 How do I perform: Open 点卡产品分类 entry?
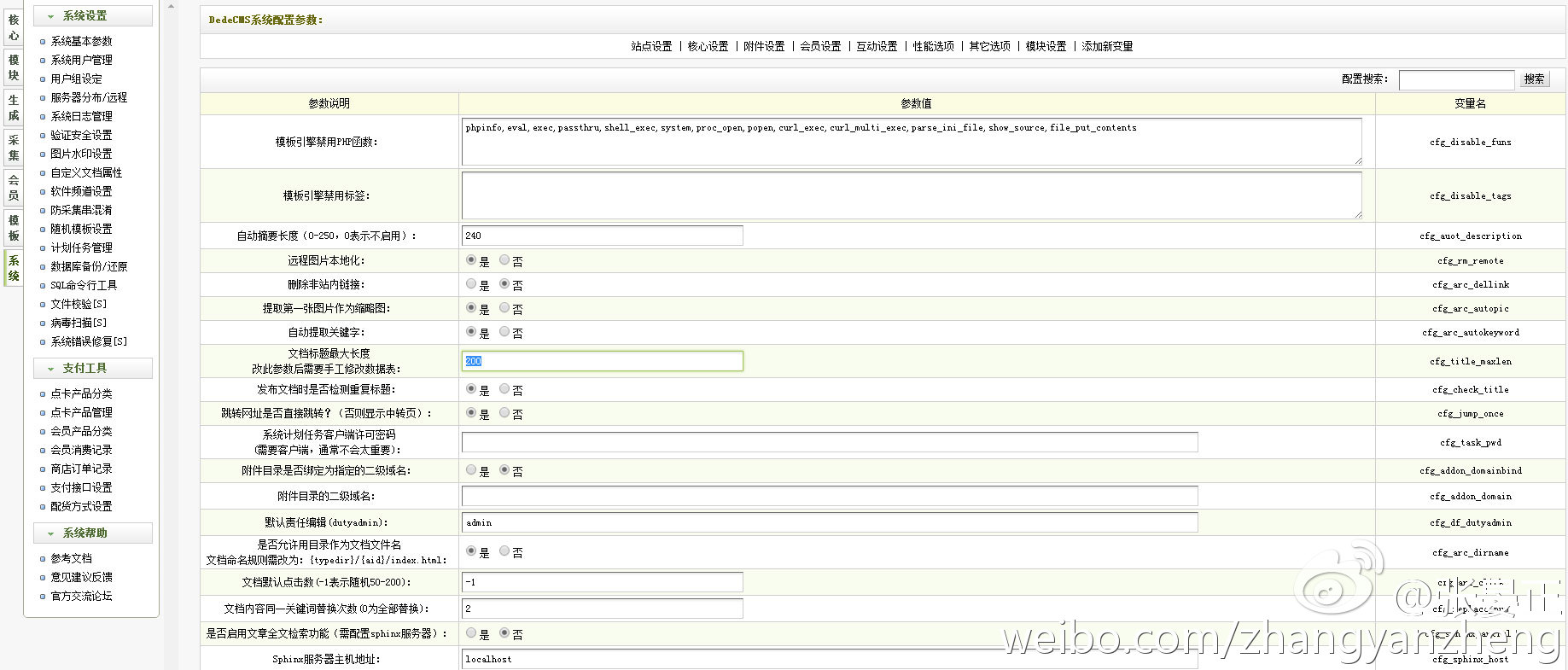pyautogui.click(x=81, y=393)
